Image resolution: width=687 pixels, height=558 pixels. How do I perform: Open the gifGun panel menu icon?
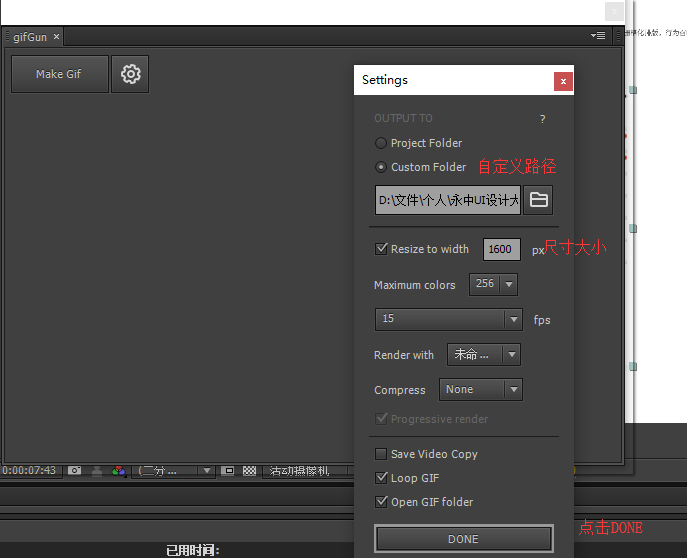598,36
